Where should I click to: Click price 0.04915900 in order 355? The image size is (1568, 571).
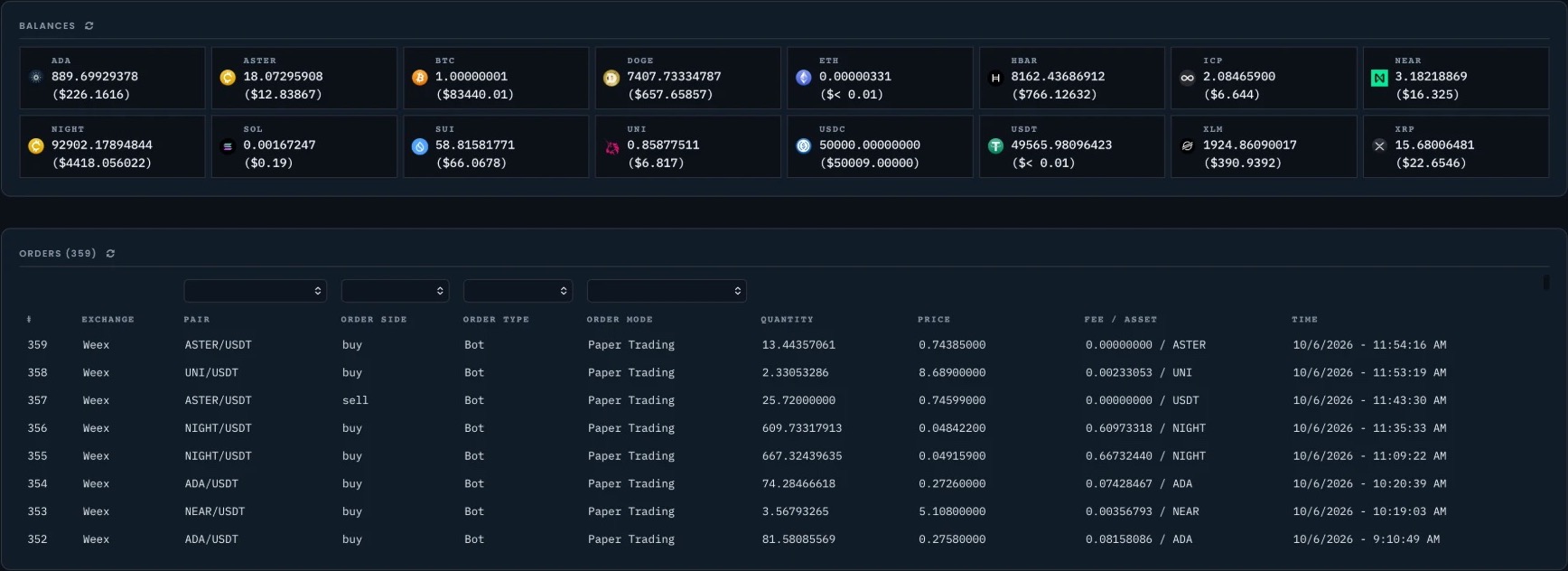952,456
